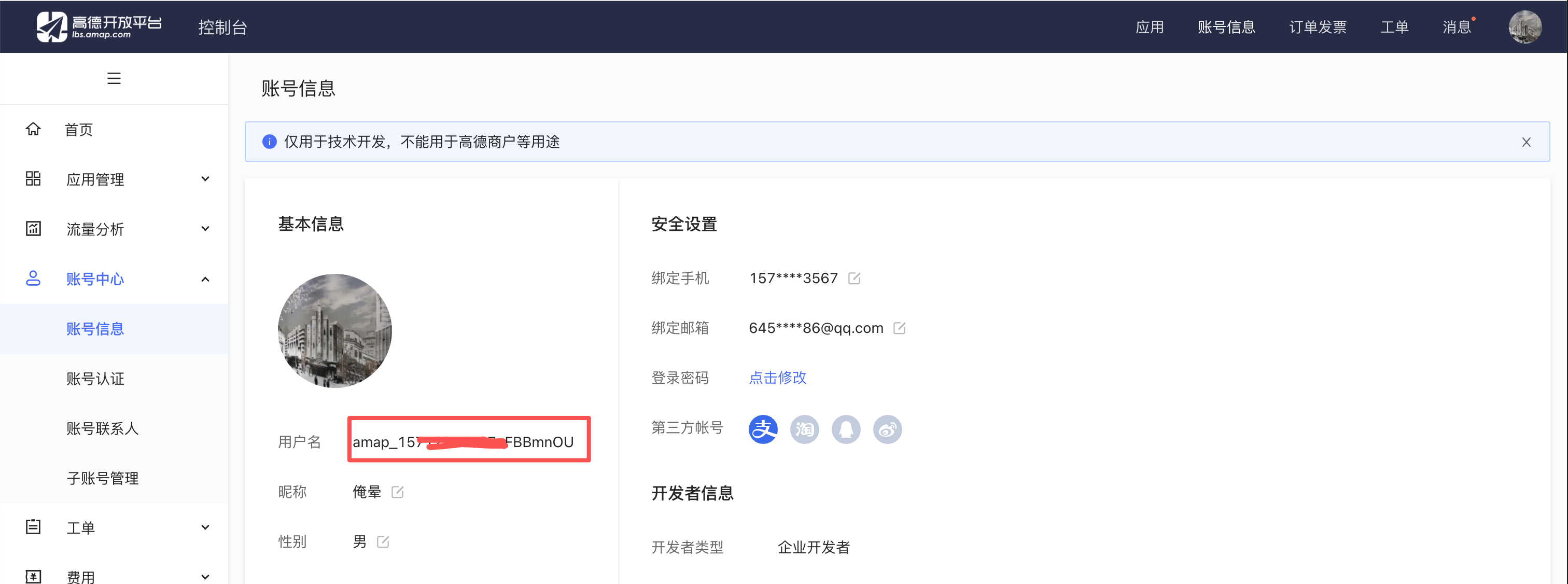Edit the bound phone number
1568x584 pixels.
click(x=854, y=279)
